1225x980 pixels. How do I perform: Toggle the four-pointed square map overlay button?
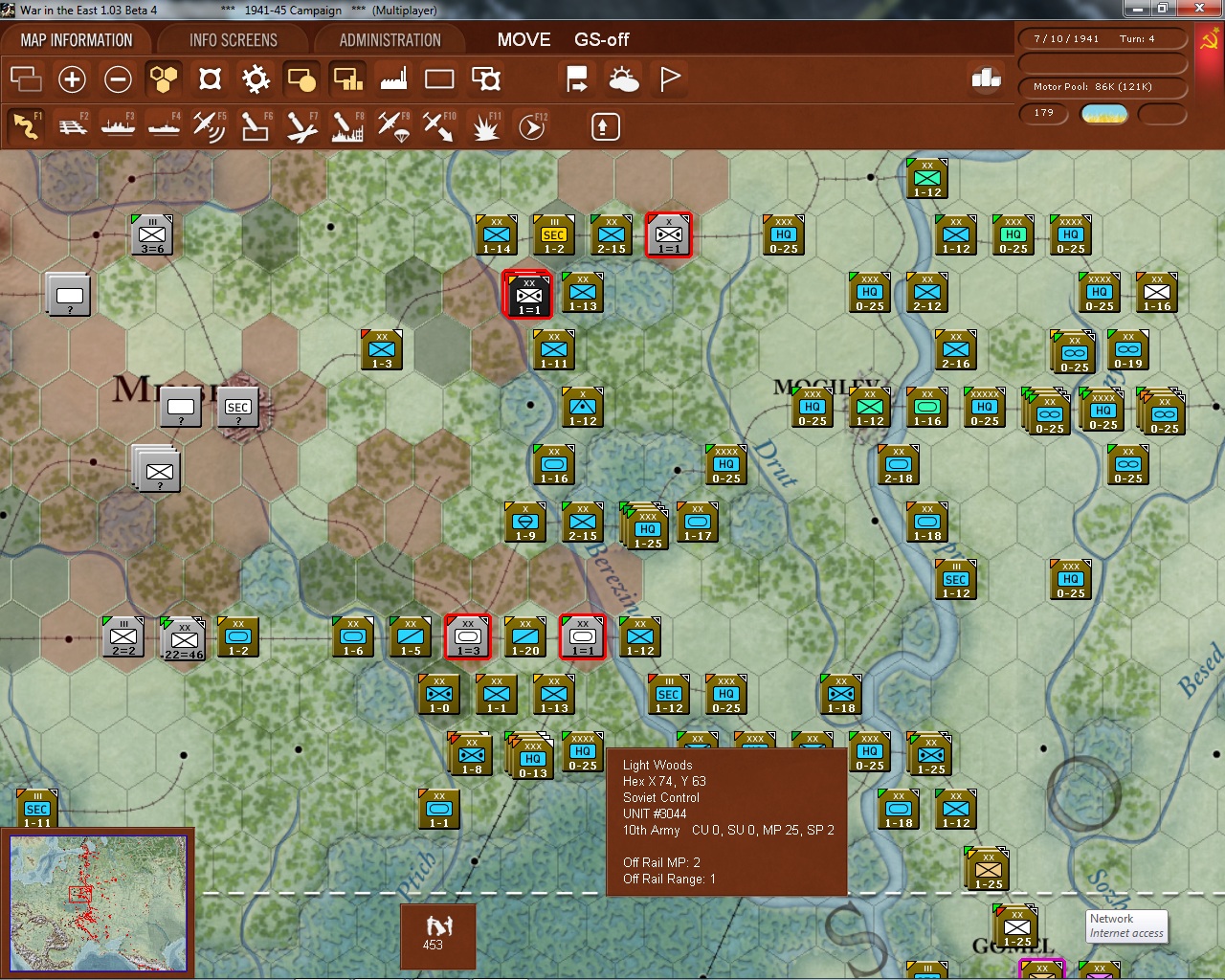coord(210,78)
